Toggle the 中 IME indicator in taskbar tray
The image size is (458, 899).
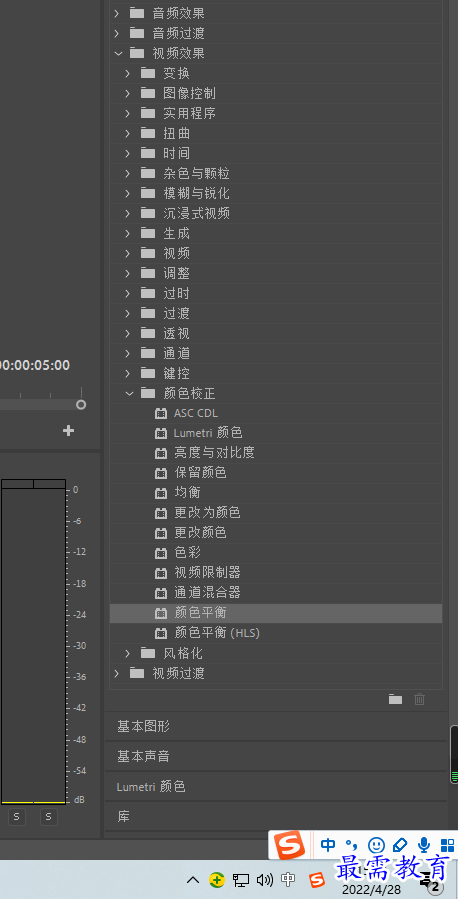click(x=288, y=880)
